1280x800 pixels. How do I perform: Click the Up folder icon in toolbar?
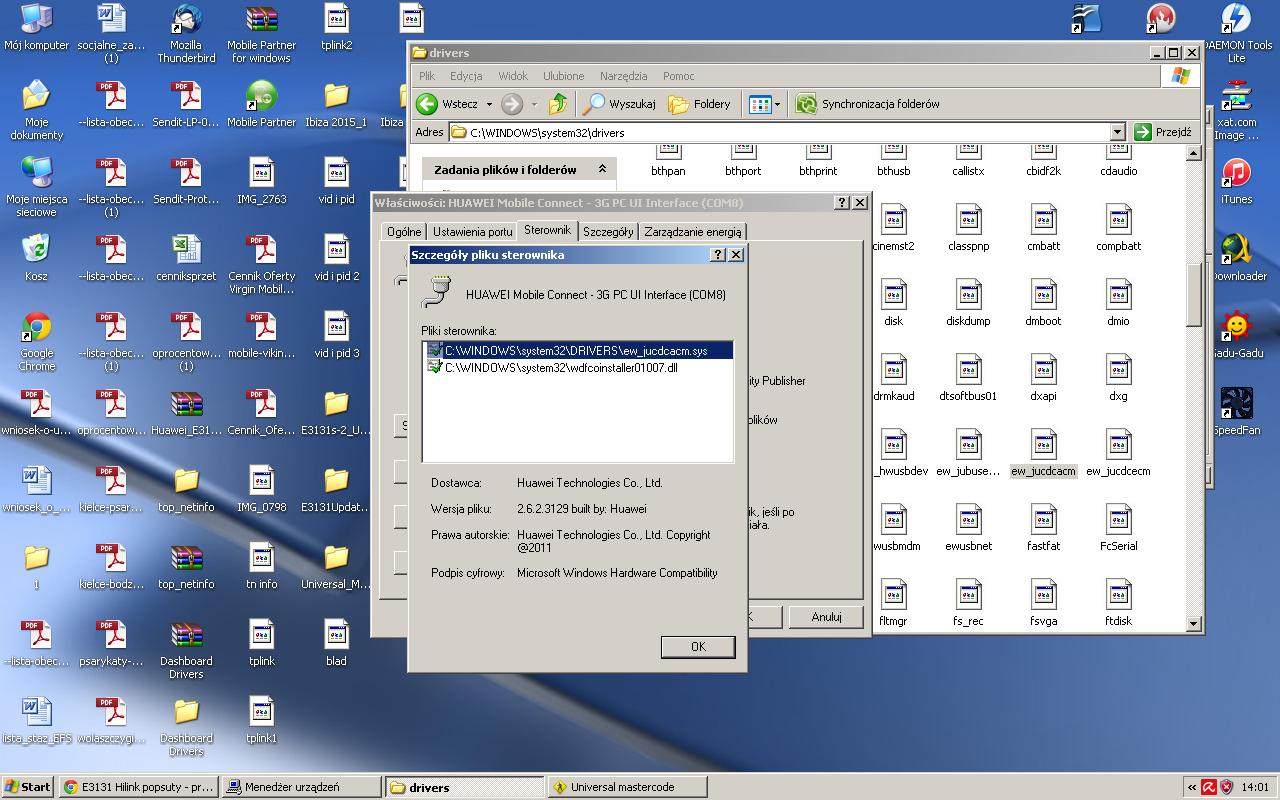pos(558,104)
